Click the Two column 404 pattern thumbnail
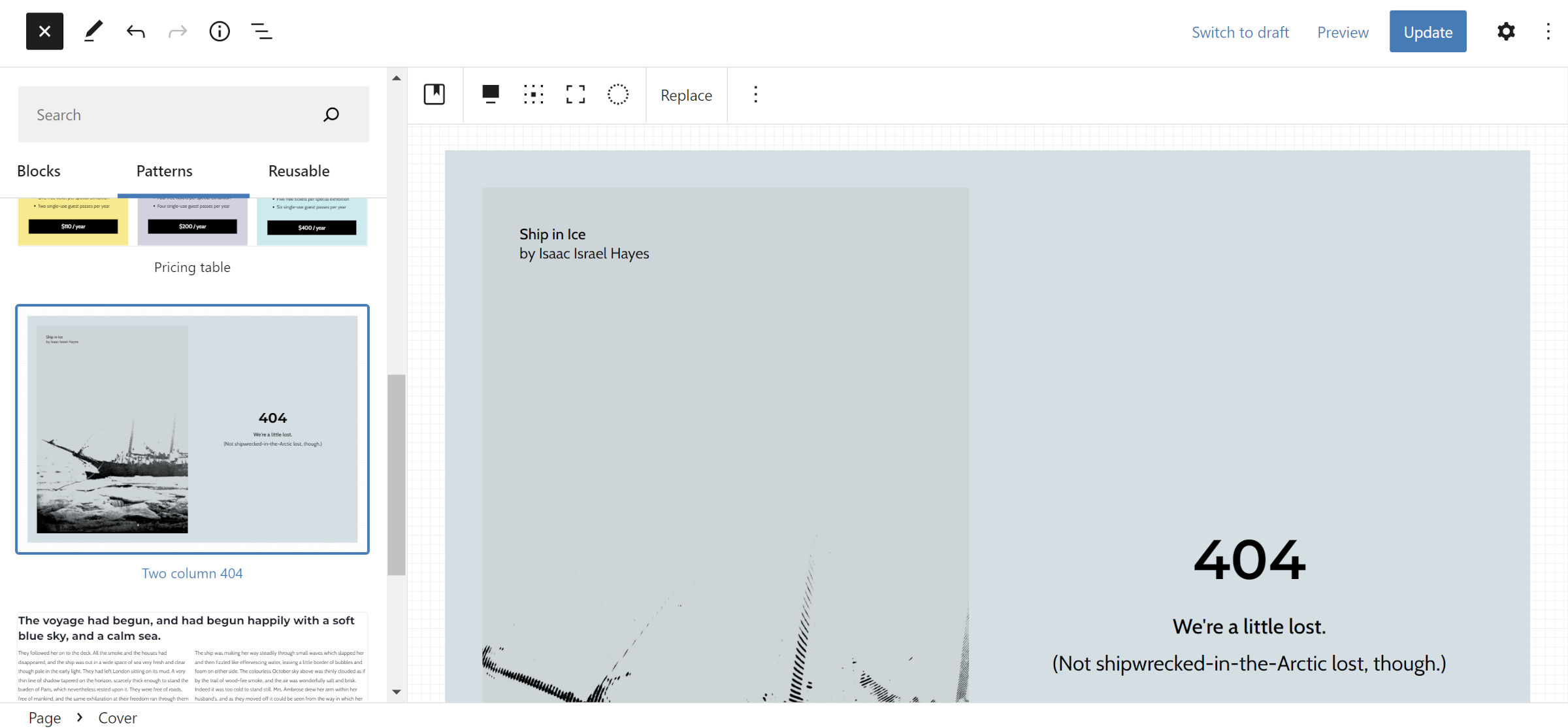Image resolution: width=1568 pixels, height=728 pixels. pos(193,430)
